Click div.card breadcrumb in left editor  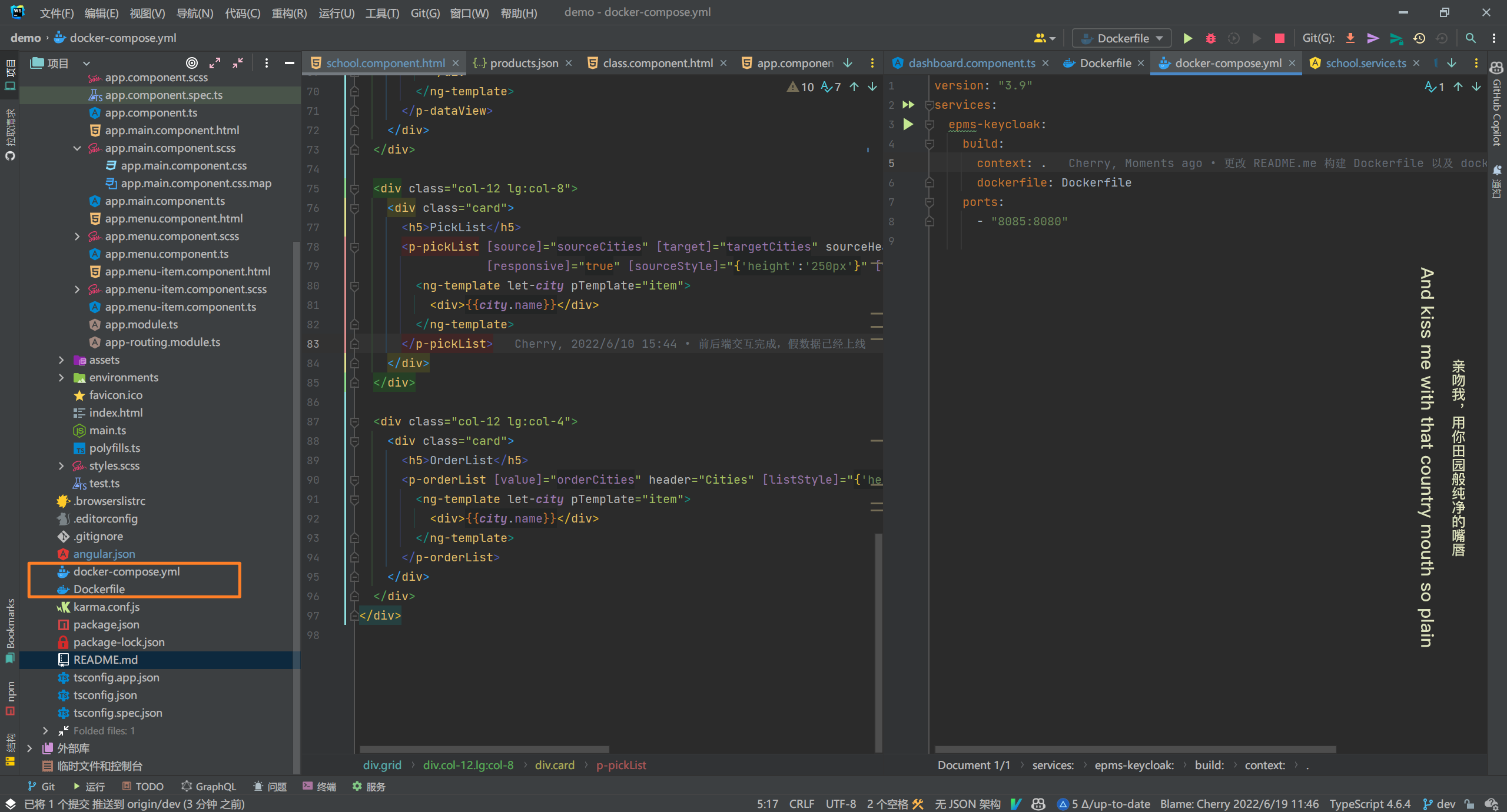555,765
